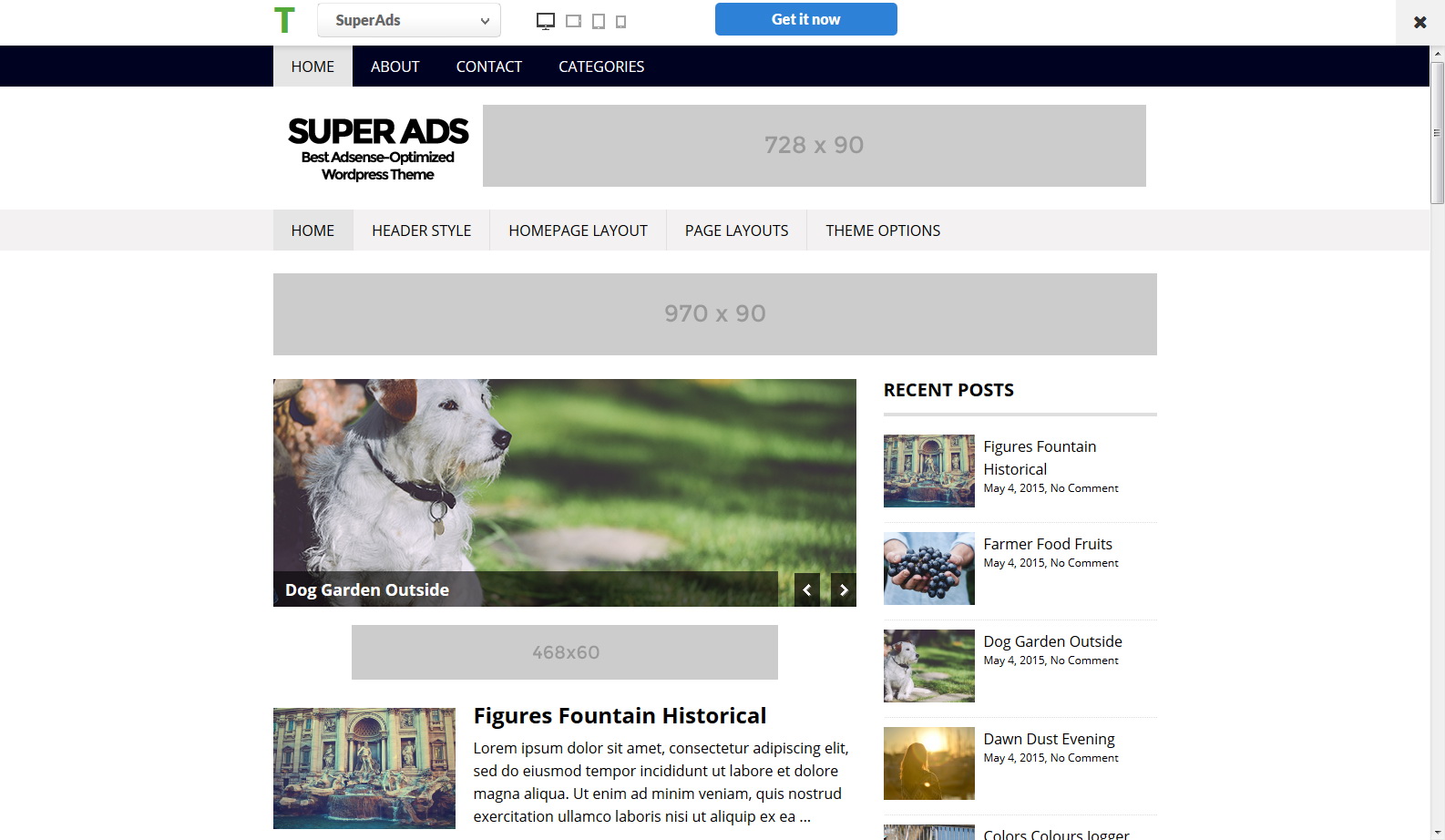Click the green T logo icon

click(284, 20)
